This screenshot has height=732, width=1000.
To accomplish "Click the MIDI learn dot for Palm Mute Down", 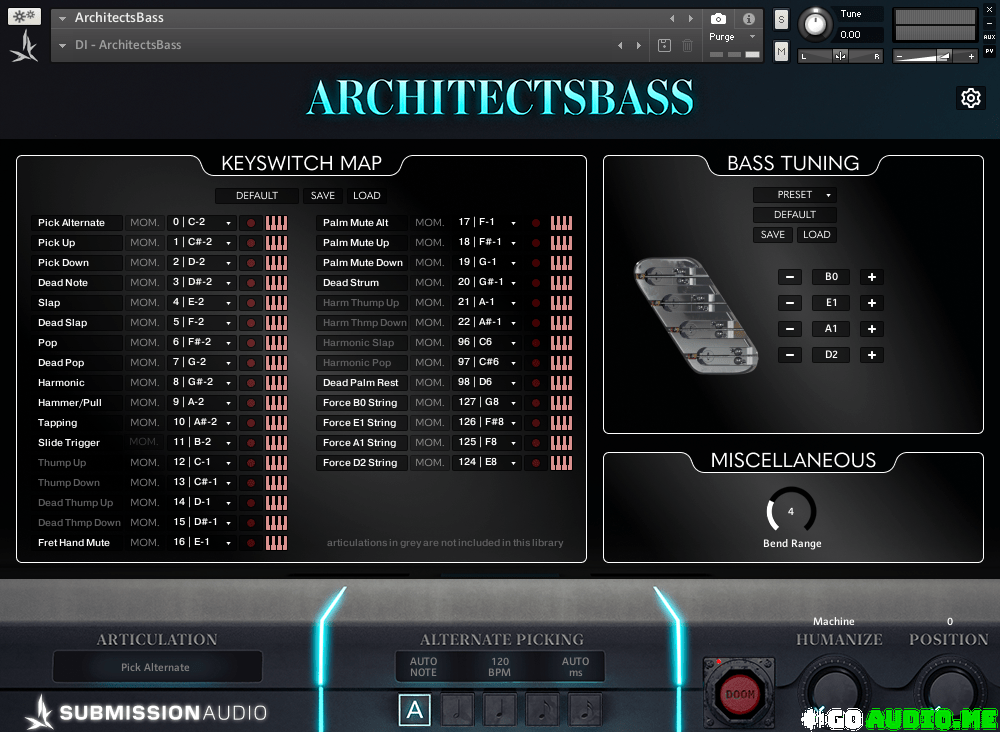I will tap(536, 263).
